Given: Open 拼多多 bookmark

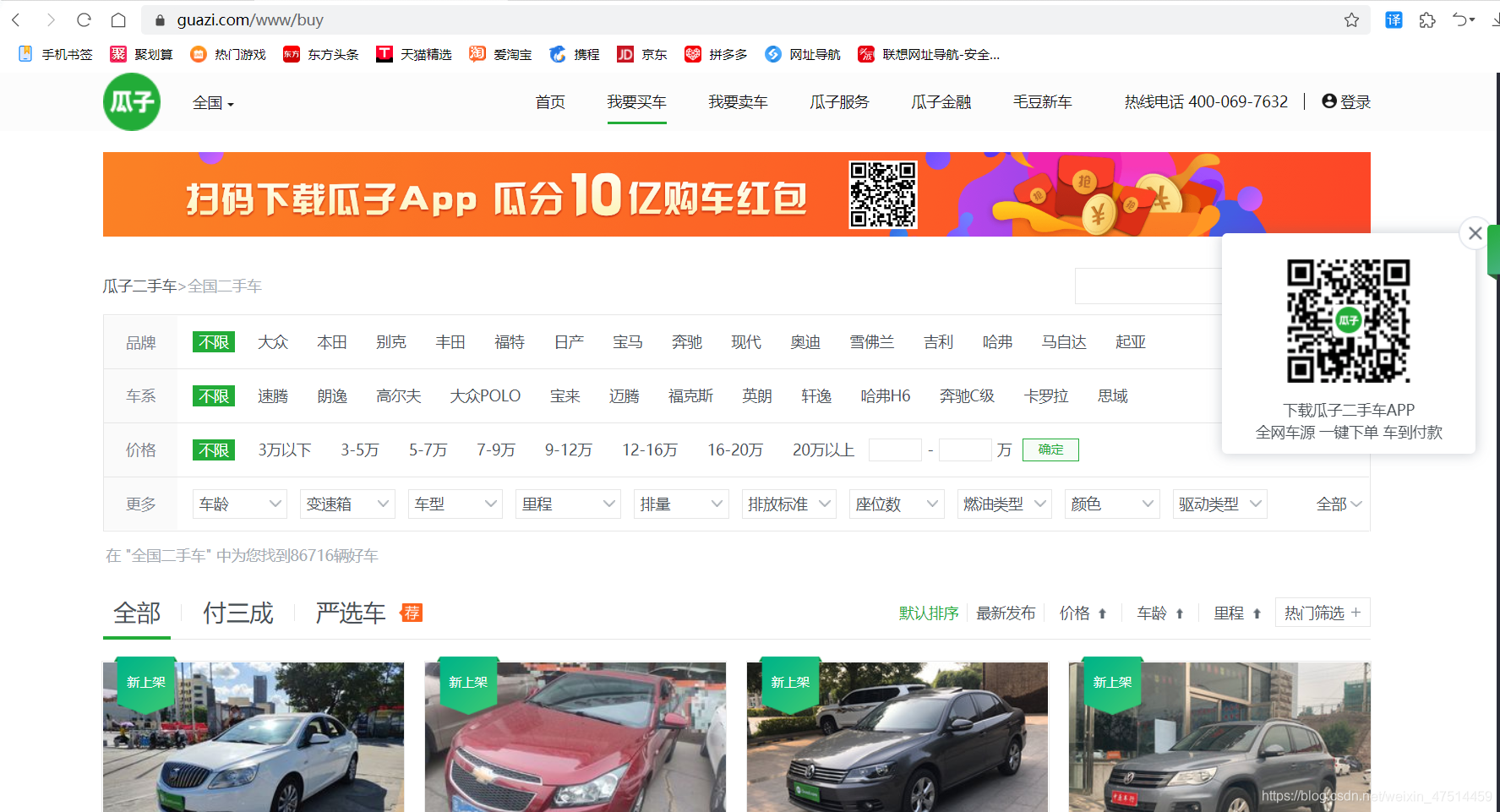Looking at the screenshot, I should pos(717,54).
